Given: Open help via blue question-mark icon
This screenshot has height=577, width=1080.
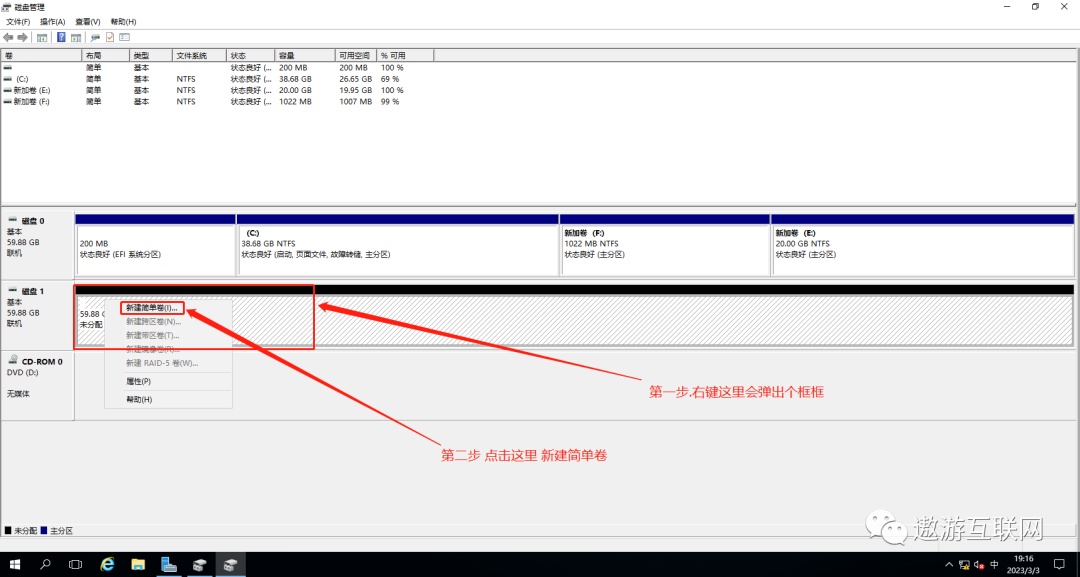Looking at the screenshot, I should point(61,37).
